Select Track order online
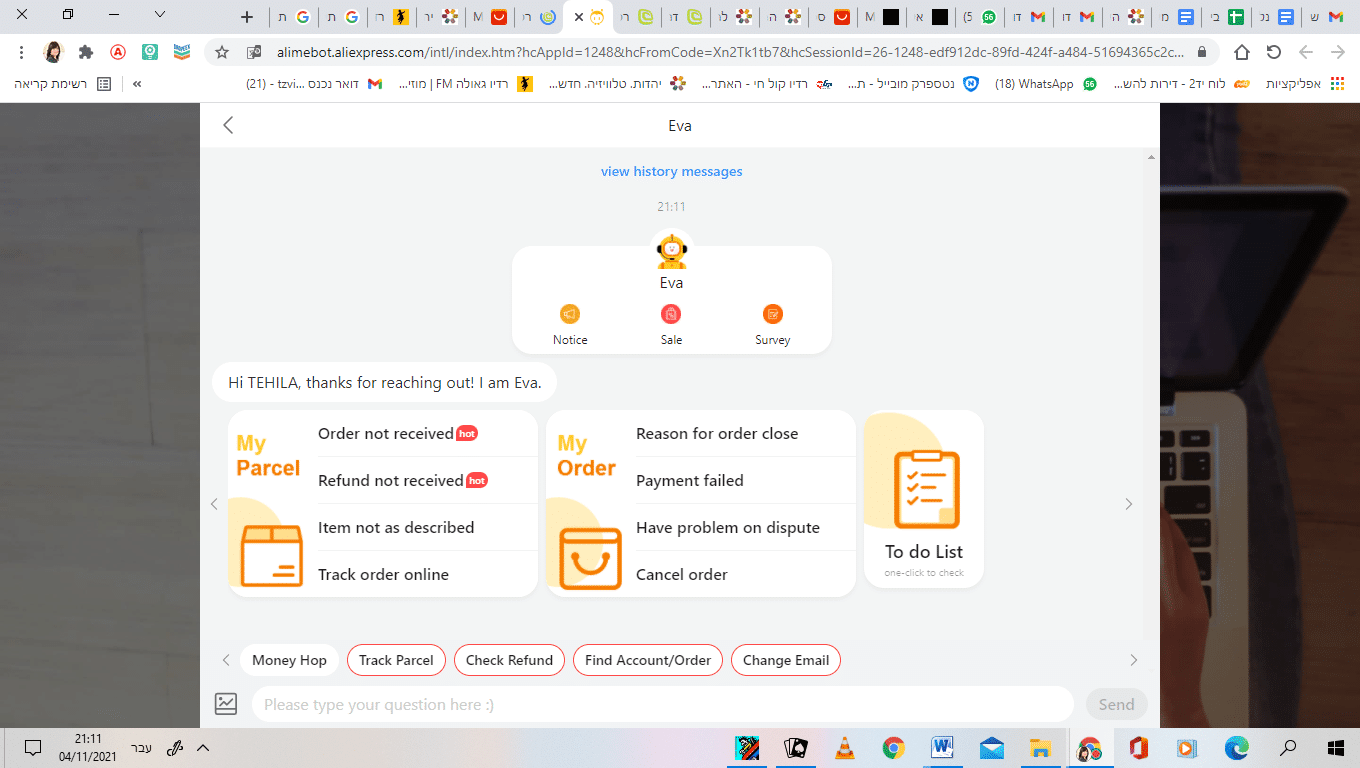Viewport: 1360px width, 768px height. (383, 574)
